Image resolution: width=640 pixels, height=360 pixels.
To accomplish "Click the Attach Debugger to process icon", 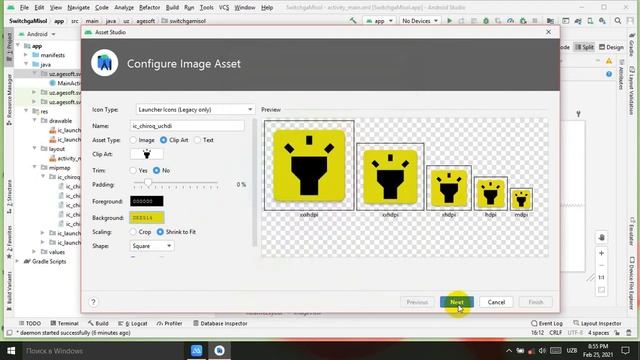I will coord(523,20).
